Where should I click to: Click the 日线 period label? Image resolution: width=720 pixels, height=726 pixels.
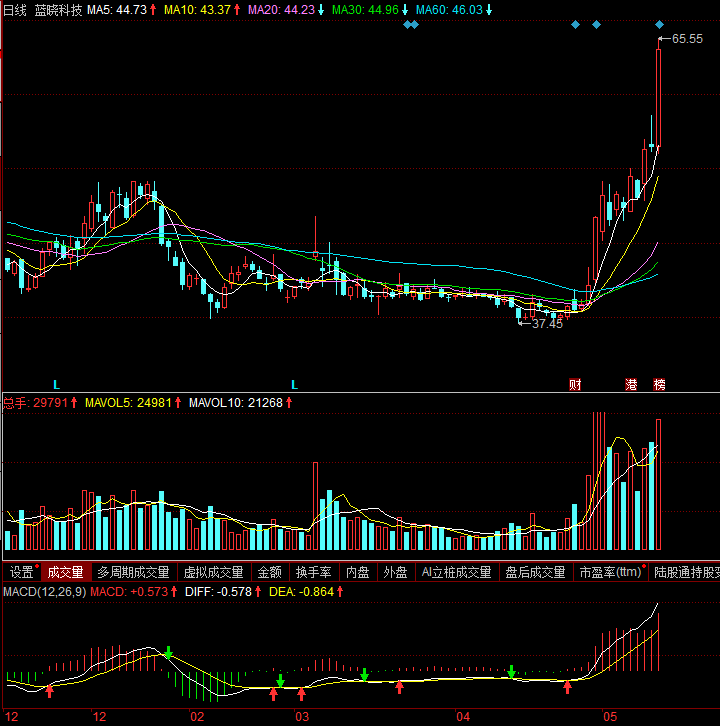15,10
